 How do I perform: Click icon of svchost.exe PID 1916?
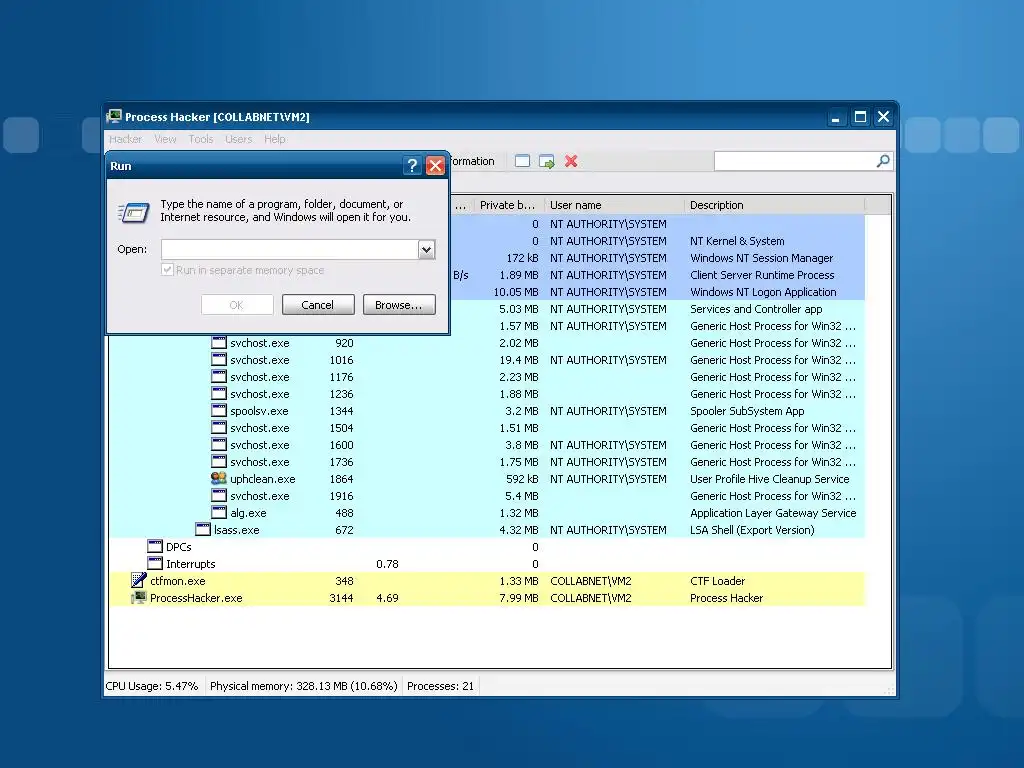point(219,496)
